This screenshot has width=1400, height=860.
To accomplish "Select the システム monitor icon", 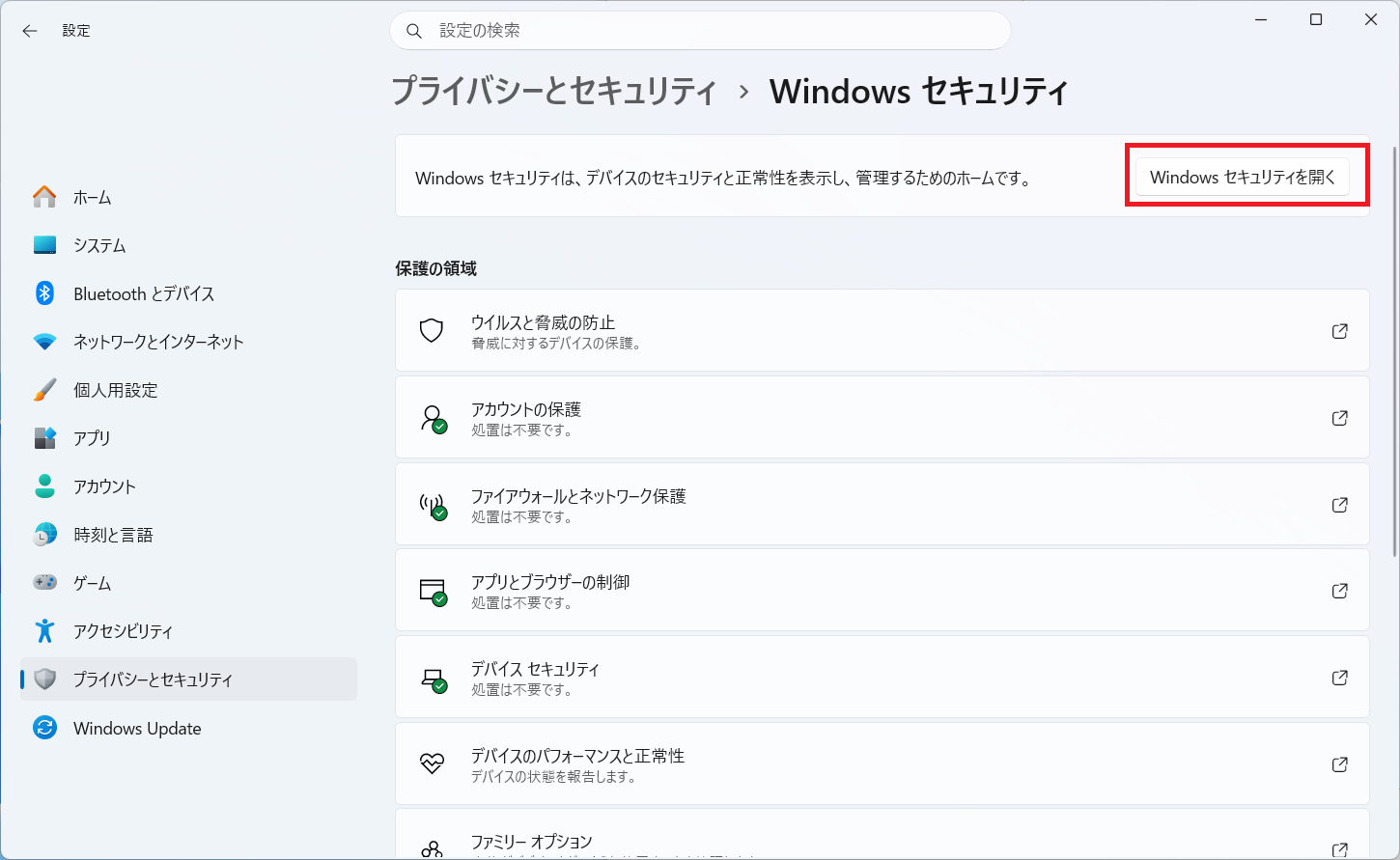I will tap(44, 245).
